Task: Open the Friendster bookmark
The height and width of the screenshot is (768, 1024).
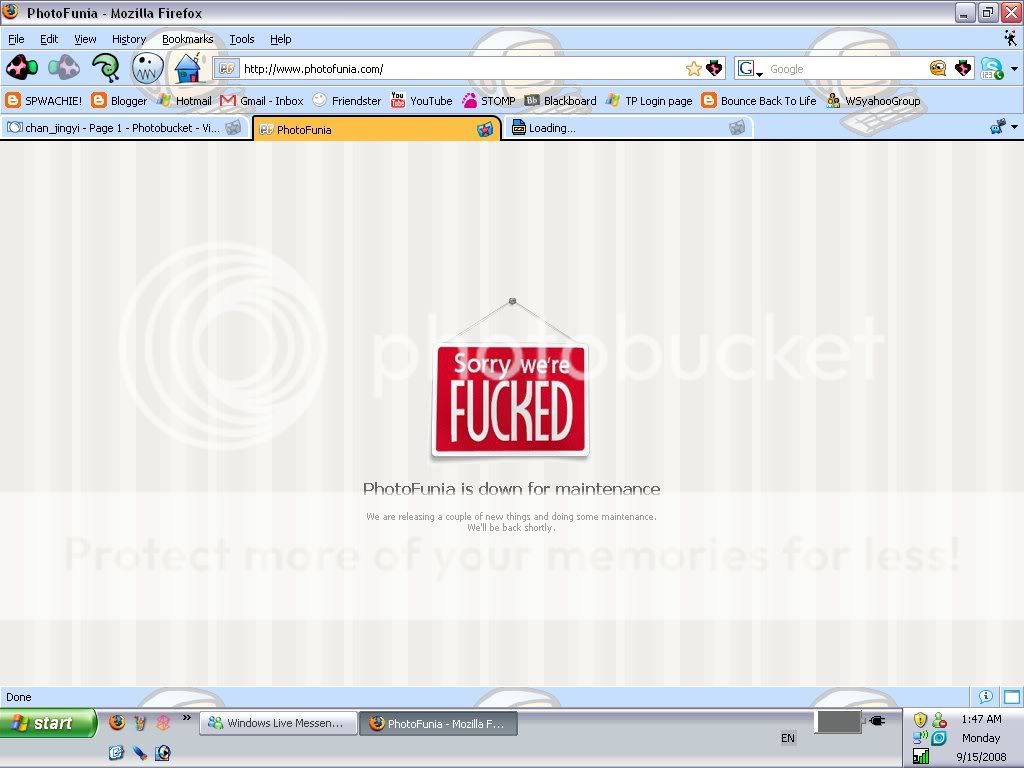Action: click(347, 101)
